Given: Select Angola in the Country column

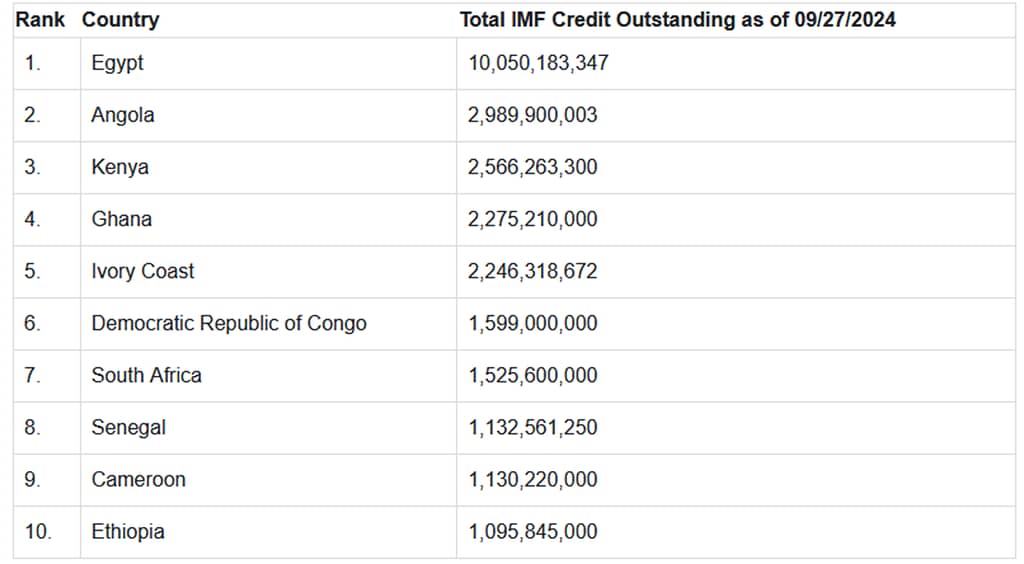Looking at the screenshot, I should pyautogui.click(x=123, y=115).
